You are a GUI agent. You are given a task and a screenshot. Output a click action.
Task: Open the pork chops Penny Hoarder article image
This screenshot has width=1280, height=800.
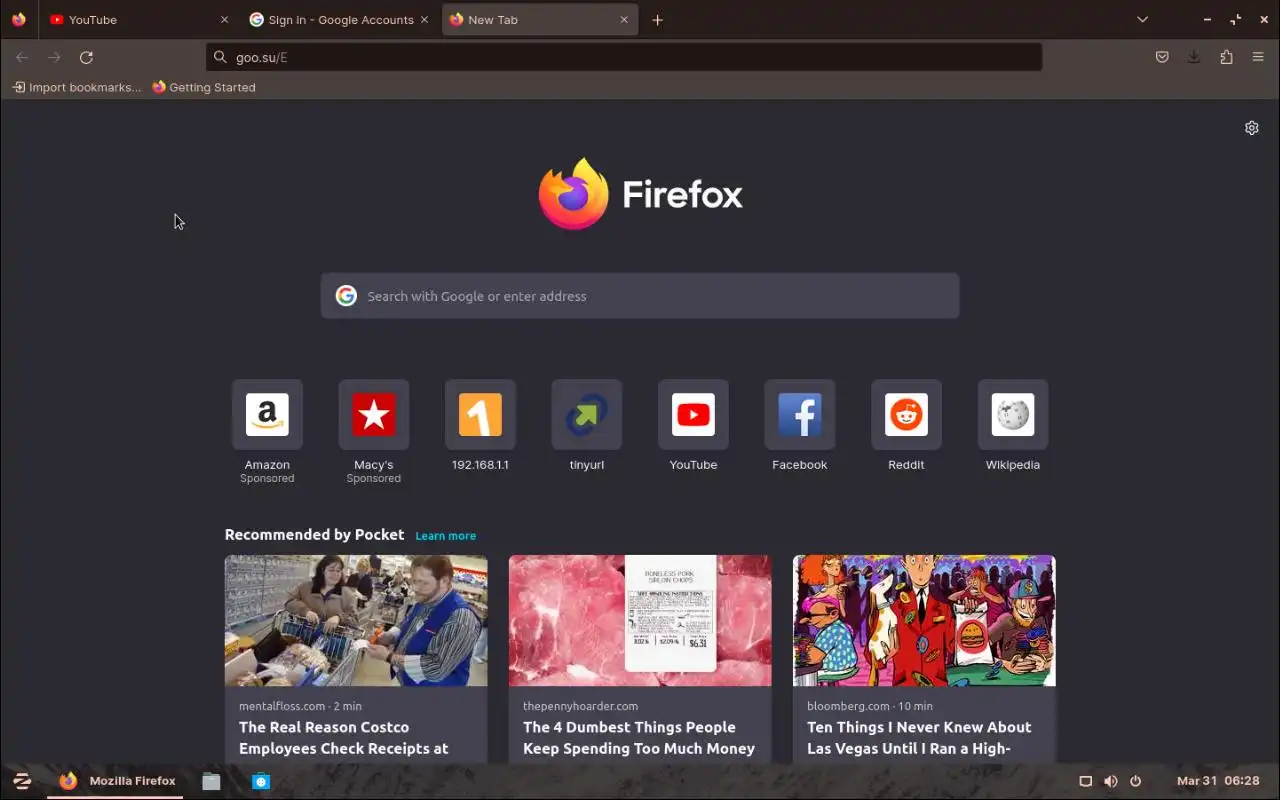[640, 620]
